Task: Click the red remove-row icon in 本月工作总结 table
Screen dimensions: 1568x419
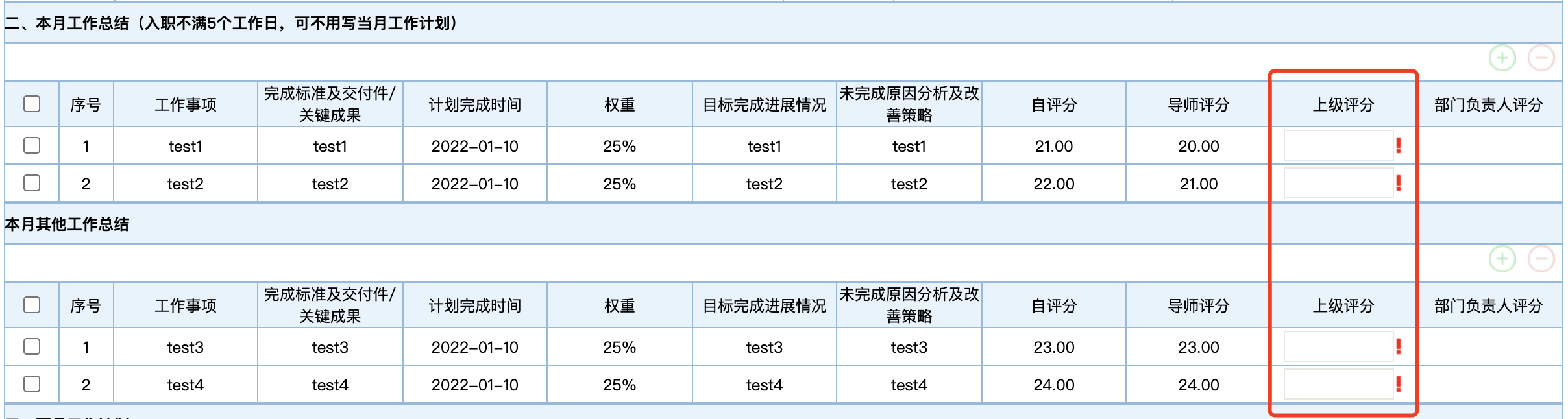Action: (1541, 58)
